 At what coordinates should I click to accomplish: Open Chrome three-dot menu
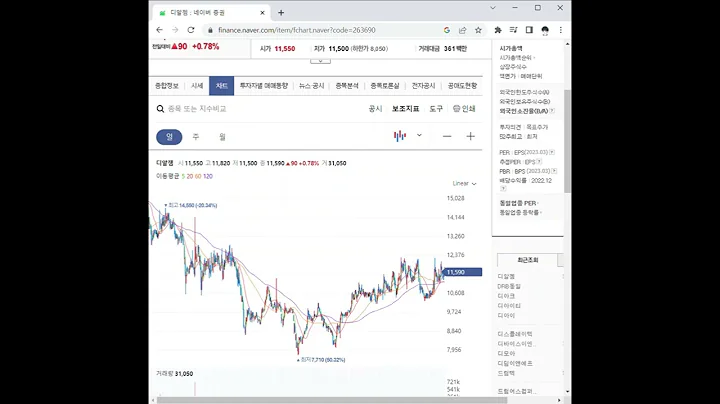[x=561, y=30]
